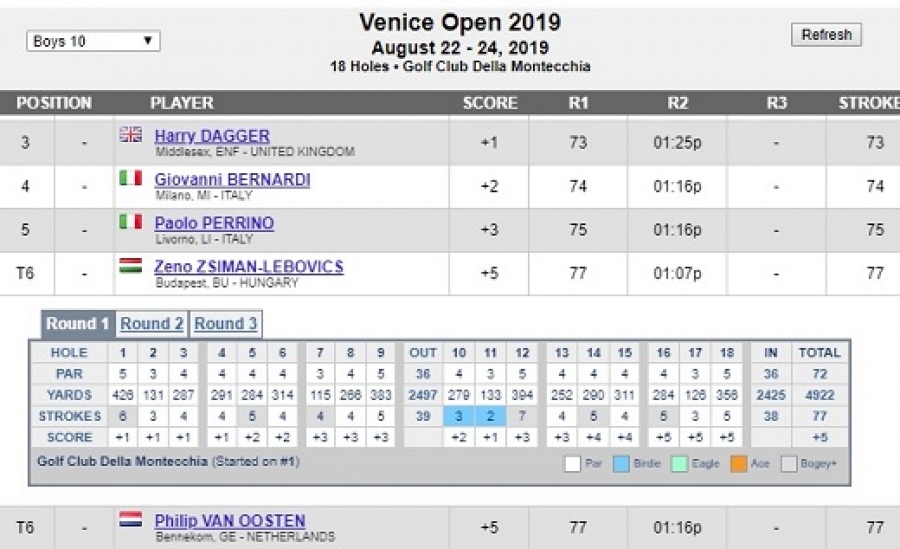
Task: Open Philip VAN OOSTEN's player link
Action: coord(230,521)
